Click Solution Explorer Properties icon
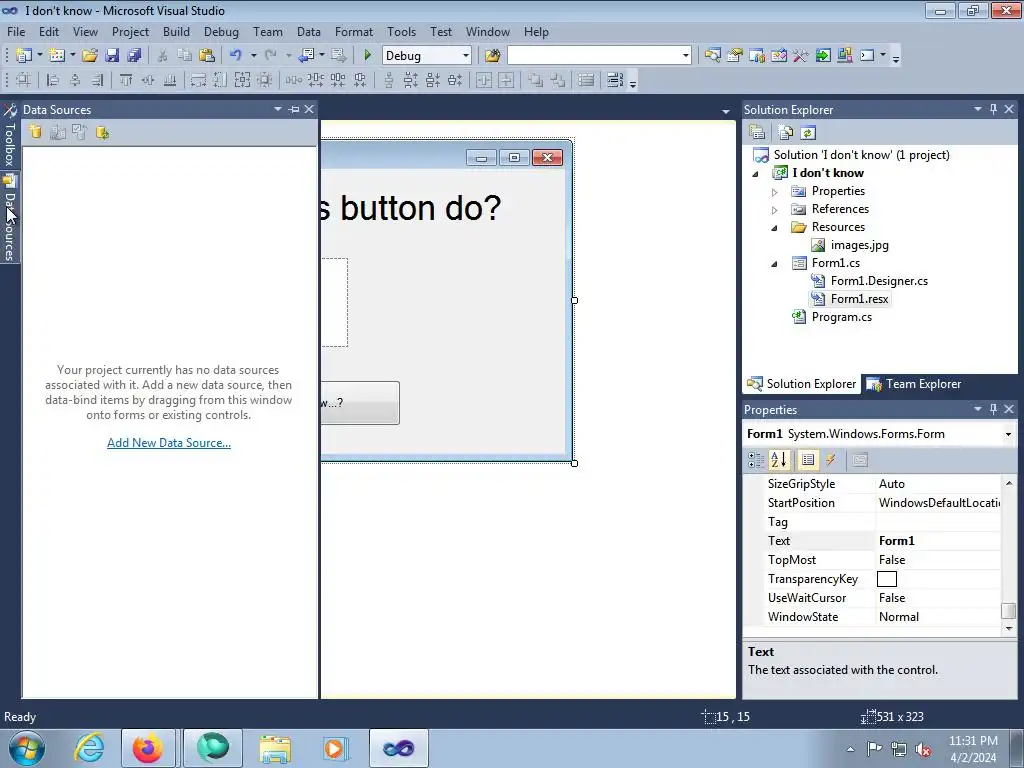The height and width of the screenshot is (768, 1024). (758, 133)
